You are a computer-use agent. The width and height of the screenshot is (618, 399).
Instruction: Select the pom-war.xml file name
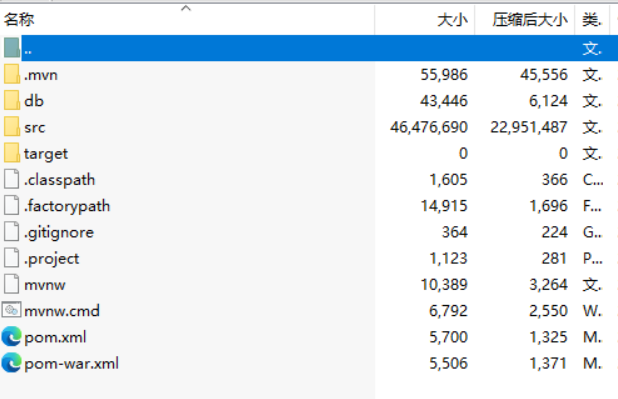coord(71,364)
